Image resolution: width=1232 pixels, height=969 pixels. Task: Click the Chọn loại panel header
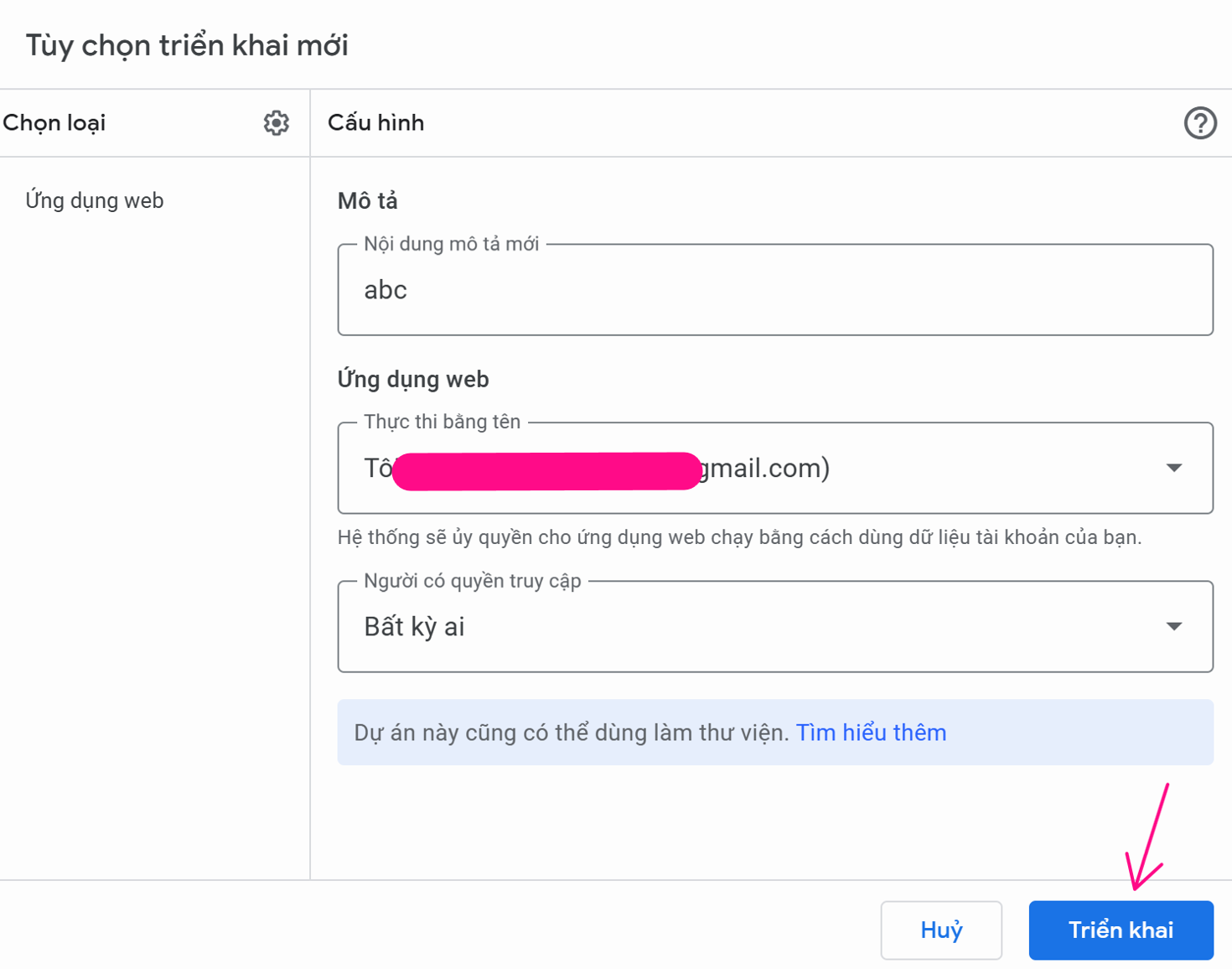pyautogui.click(x=54, y=123)
